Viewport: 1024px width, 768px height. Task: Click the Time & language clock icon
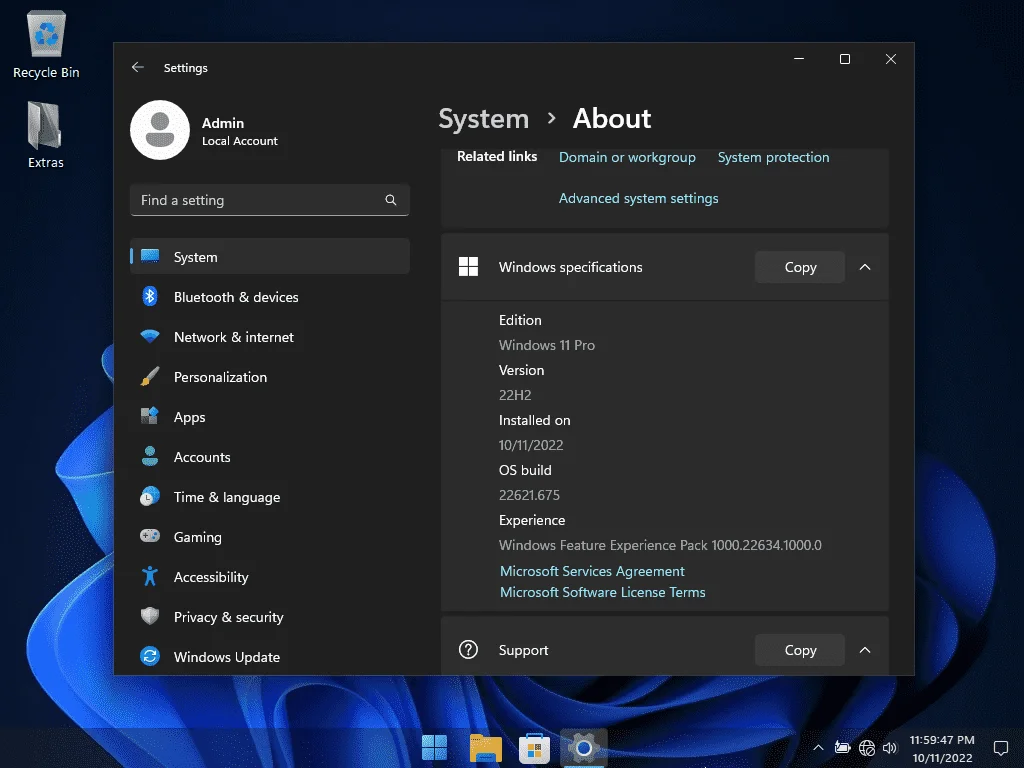point(150,497)
